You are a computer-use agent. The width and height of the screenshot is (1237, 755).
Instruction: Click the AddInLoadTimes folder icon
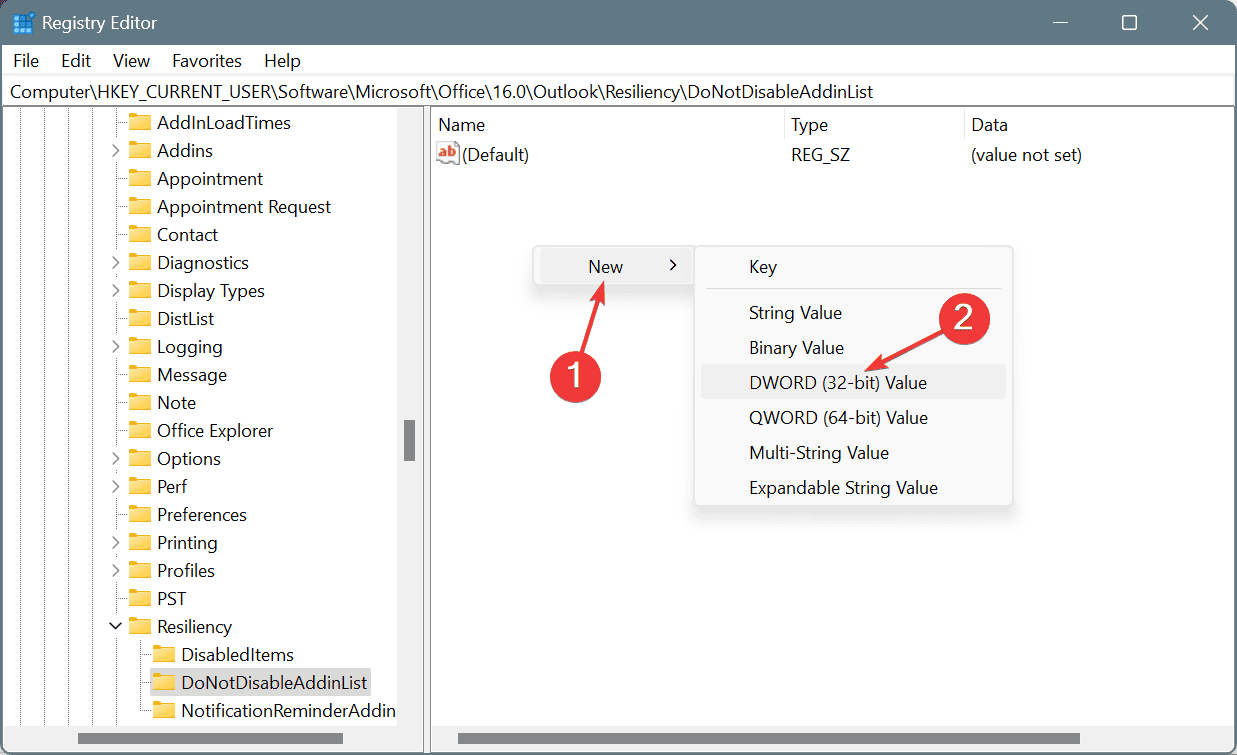[x=140, y=123]
